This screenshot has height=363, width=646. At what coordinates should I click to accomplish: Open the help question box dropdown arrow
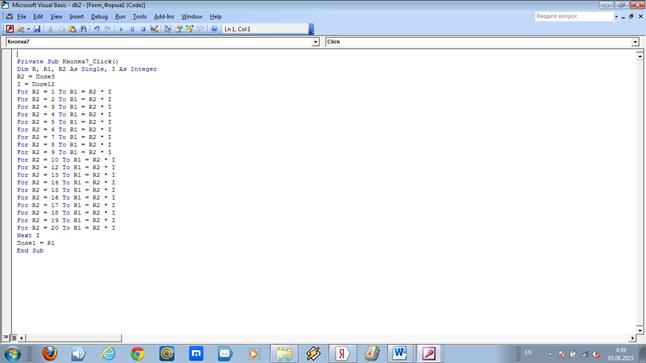click(616, 16)
